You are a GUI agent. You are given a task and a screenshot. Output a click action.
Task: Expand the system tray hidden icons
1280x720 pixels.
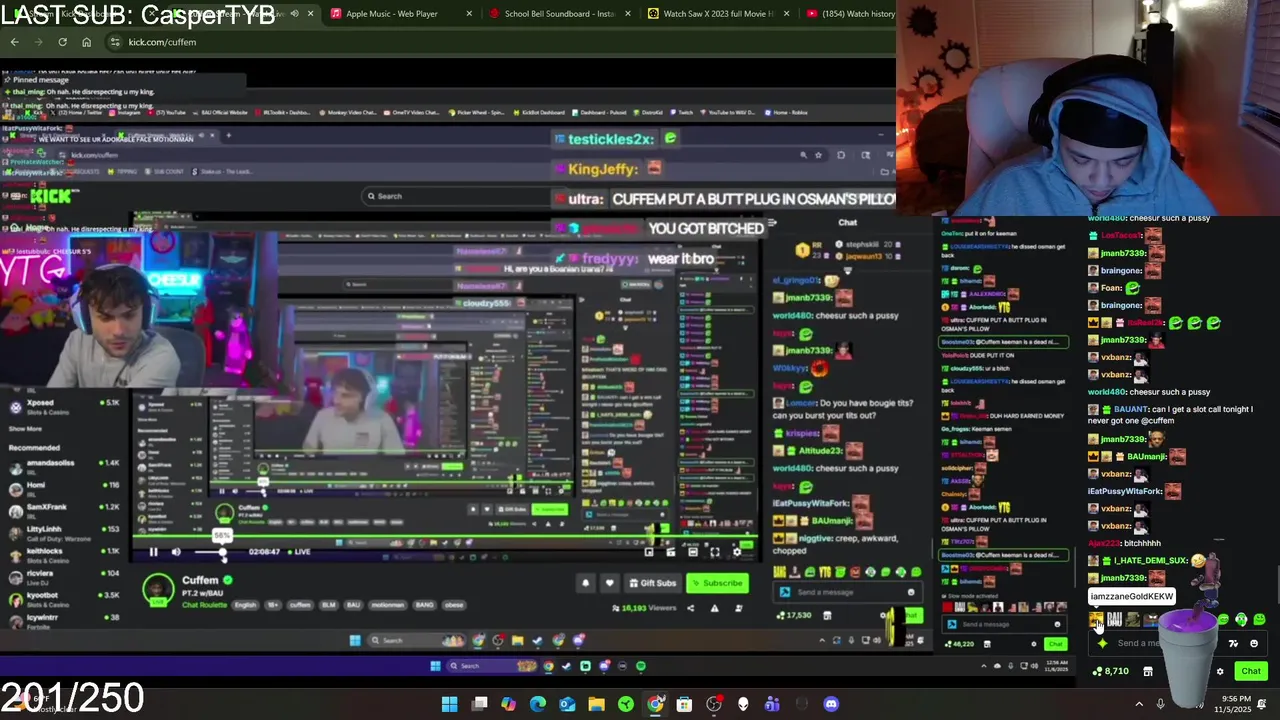click(1139, 704)
